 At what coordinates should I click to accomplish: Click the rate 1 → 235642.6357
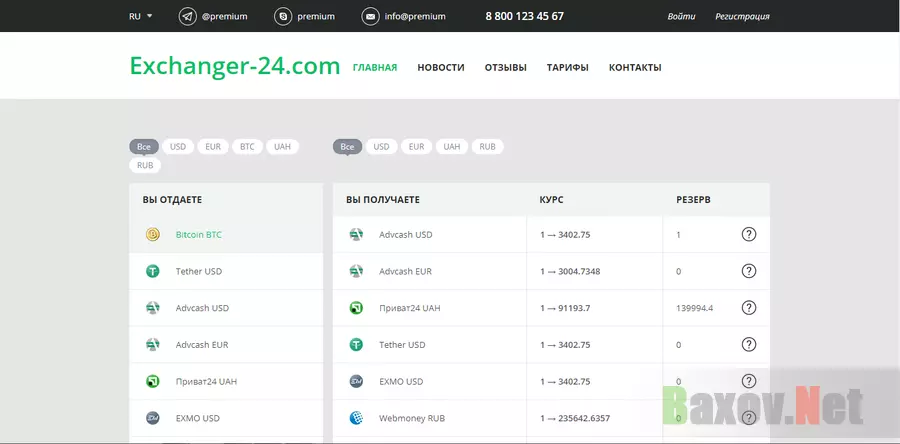[x=575, y=418]
